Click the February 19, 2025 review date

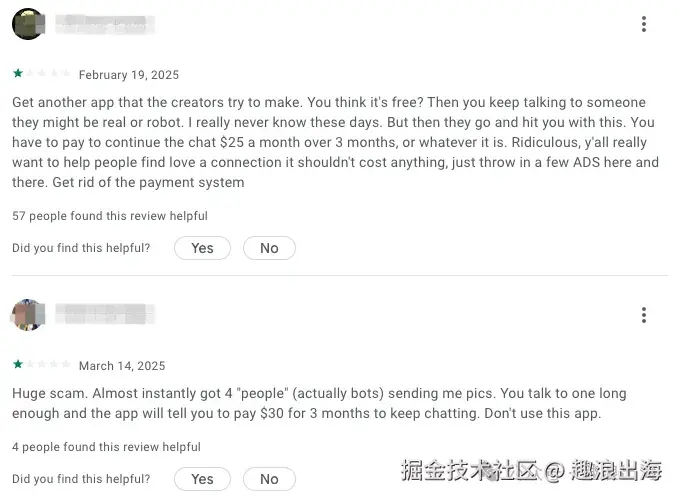(129, 75)
